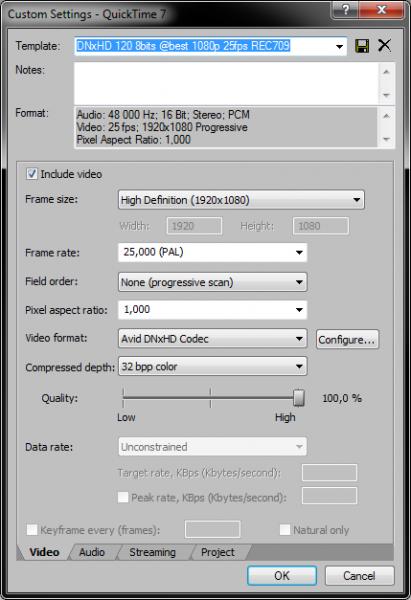Click the Notes box up arrow
This screenshot has height=600, width=411.
coord(386,72)
